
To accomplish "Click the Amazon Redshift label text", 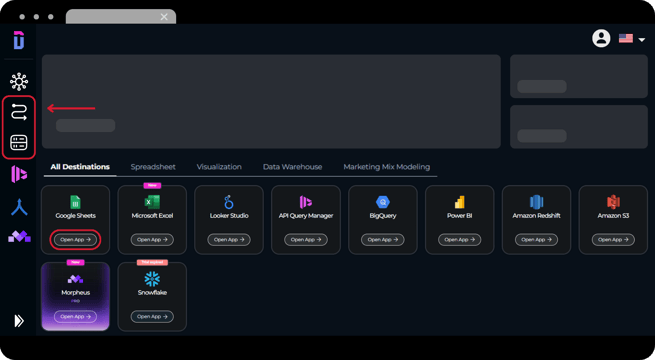I will pyautogui.click(x=536, y=215).
